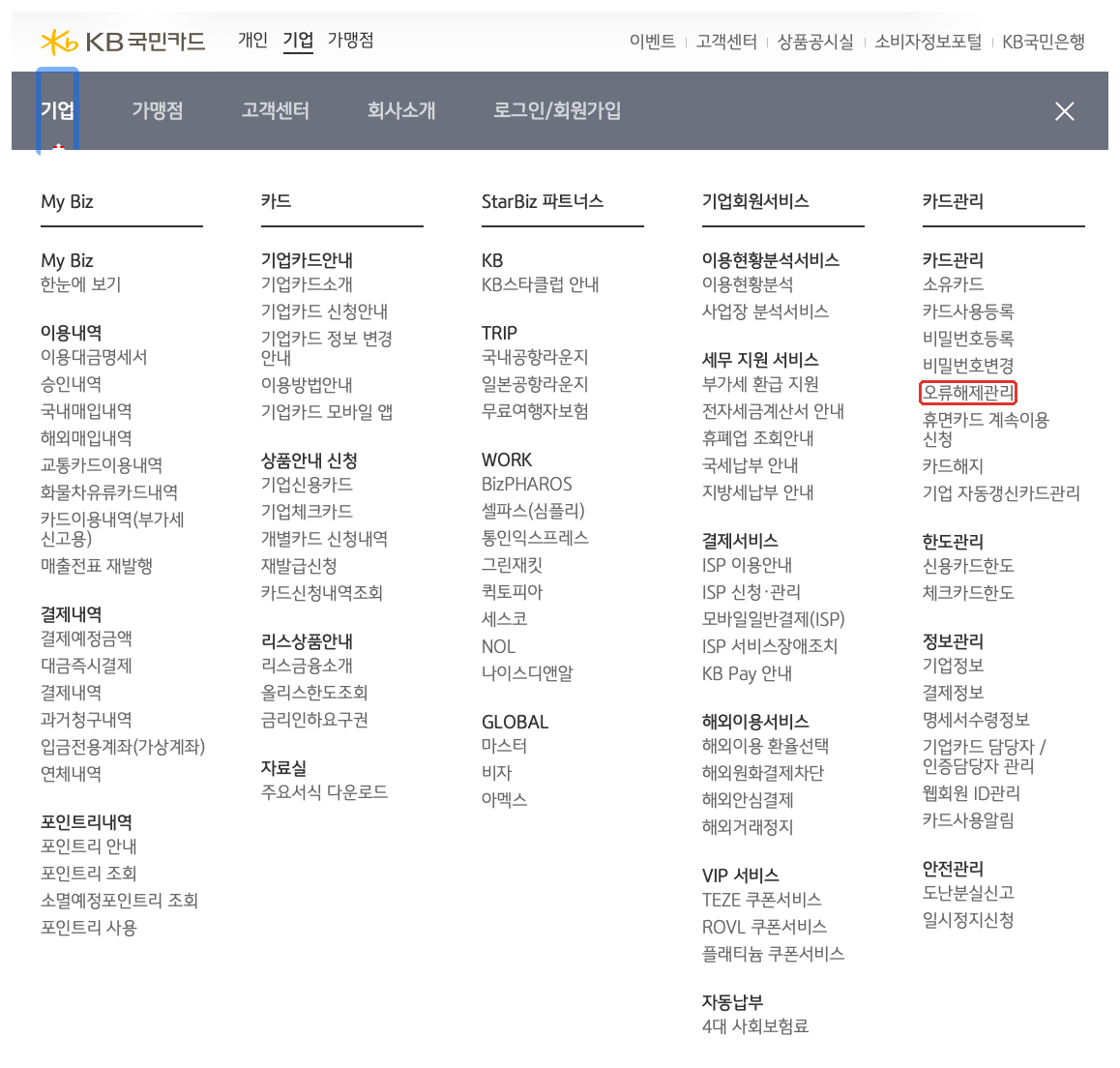Open 나이스디앤알
The width and height of the screenshot is (1120, 1068).
pos(527,673)
